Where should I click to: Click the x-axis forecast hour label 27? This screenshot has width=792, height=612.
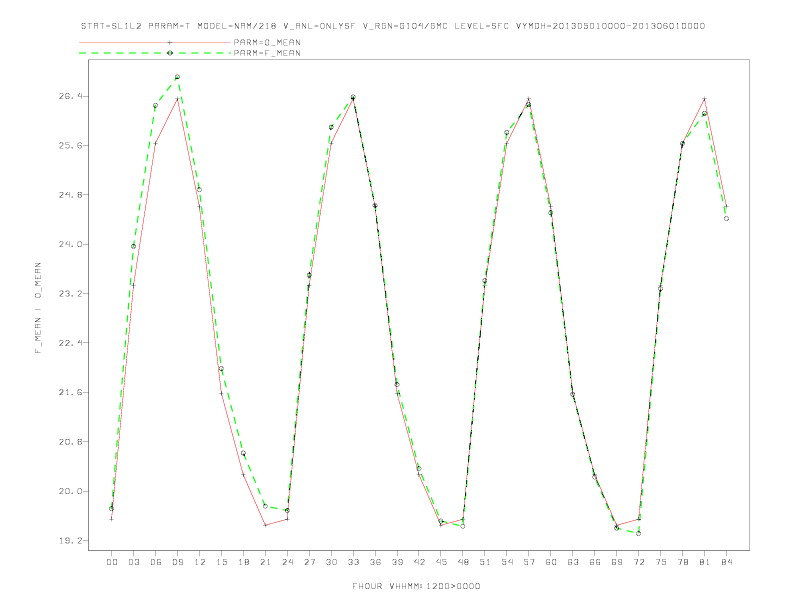pyautogui.click(x=309, y=562)
